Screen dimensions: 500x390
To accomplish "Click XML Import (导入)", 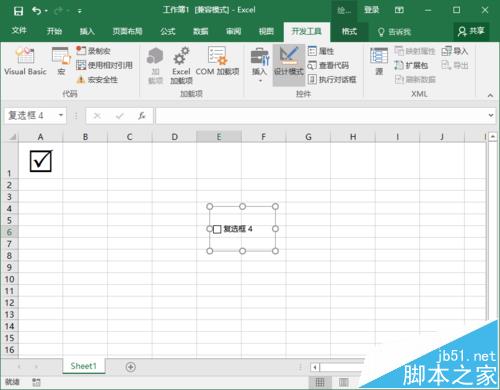I will click(x=455, y=51).
